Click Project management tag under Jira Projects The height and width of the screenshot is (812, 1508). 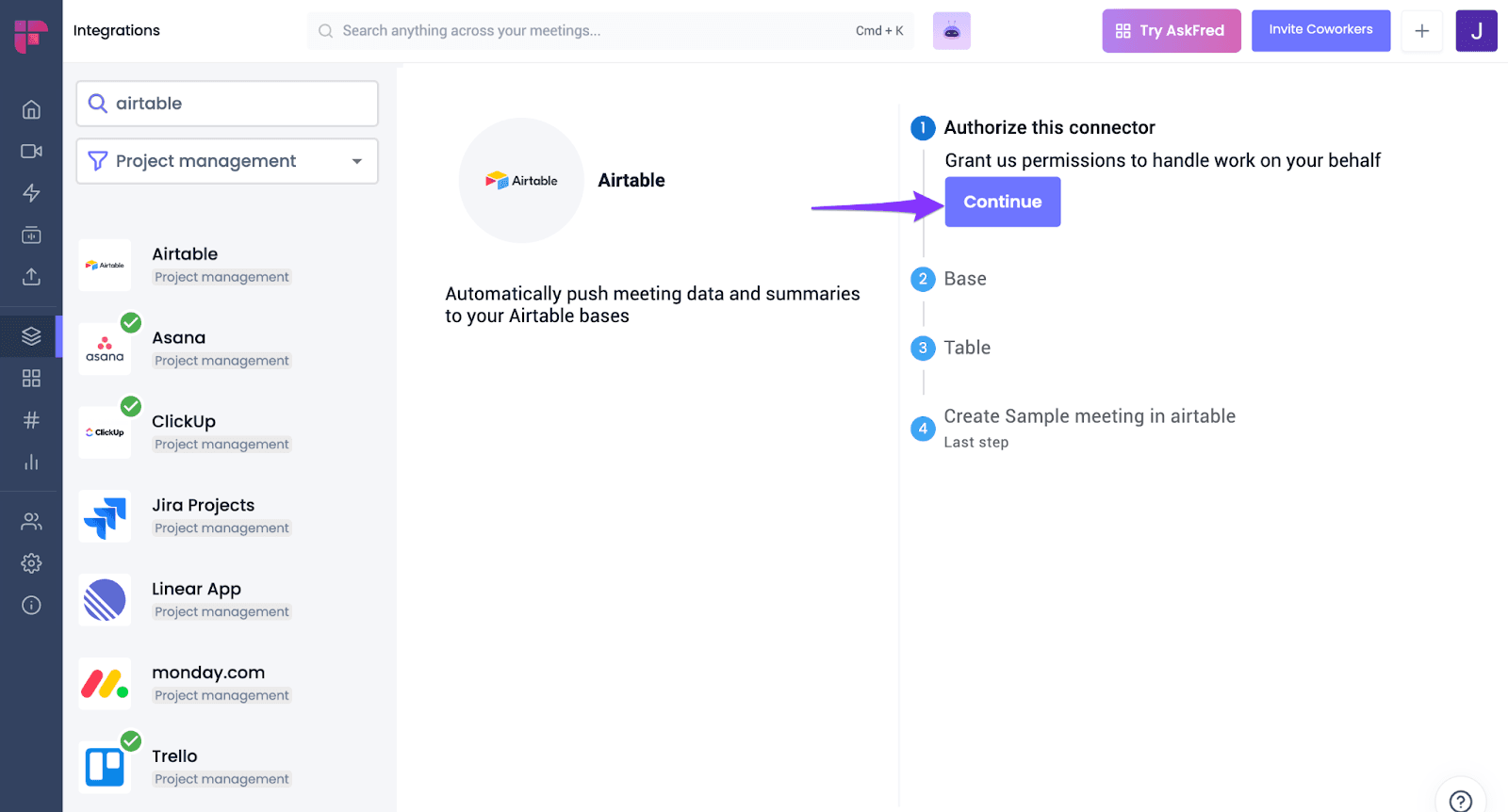point(221,528)
